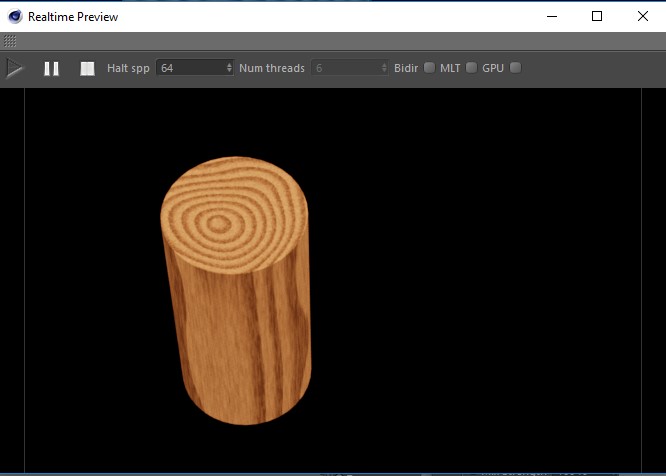Click the Num threads value field
666x476 pixels.
(345, 68)
